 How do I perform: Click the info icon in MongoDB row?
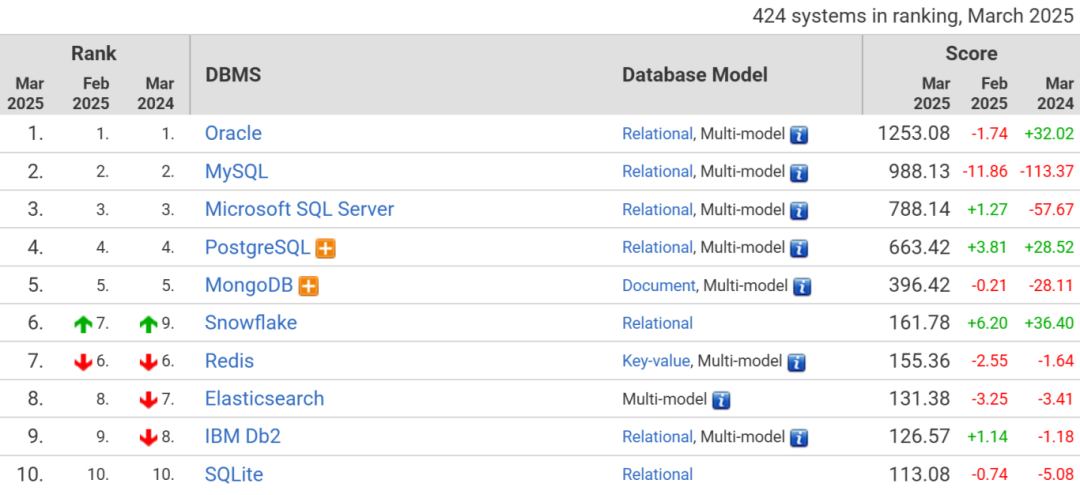[x=802, y=287]
